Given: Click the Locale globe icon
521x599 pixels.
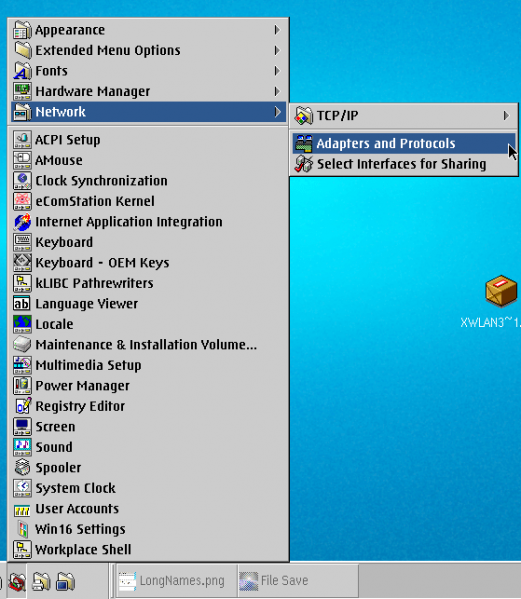Looking at the screenshot, I should [22, 324].
